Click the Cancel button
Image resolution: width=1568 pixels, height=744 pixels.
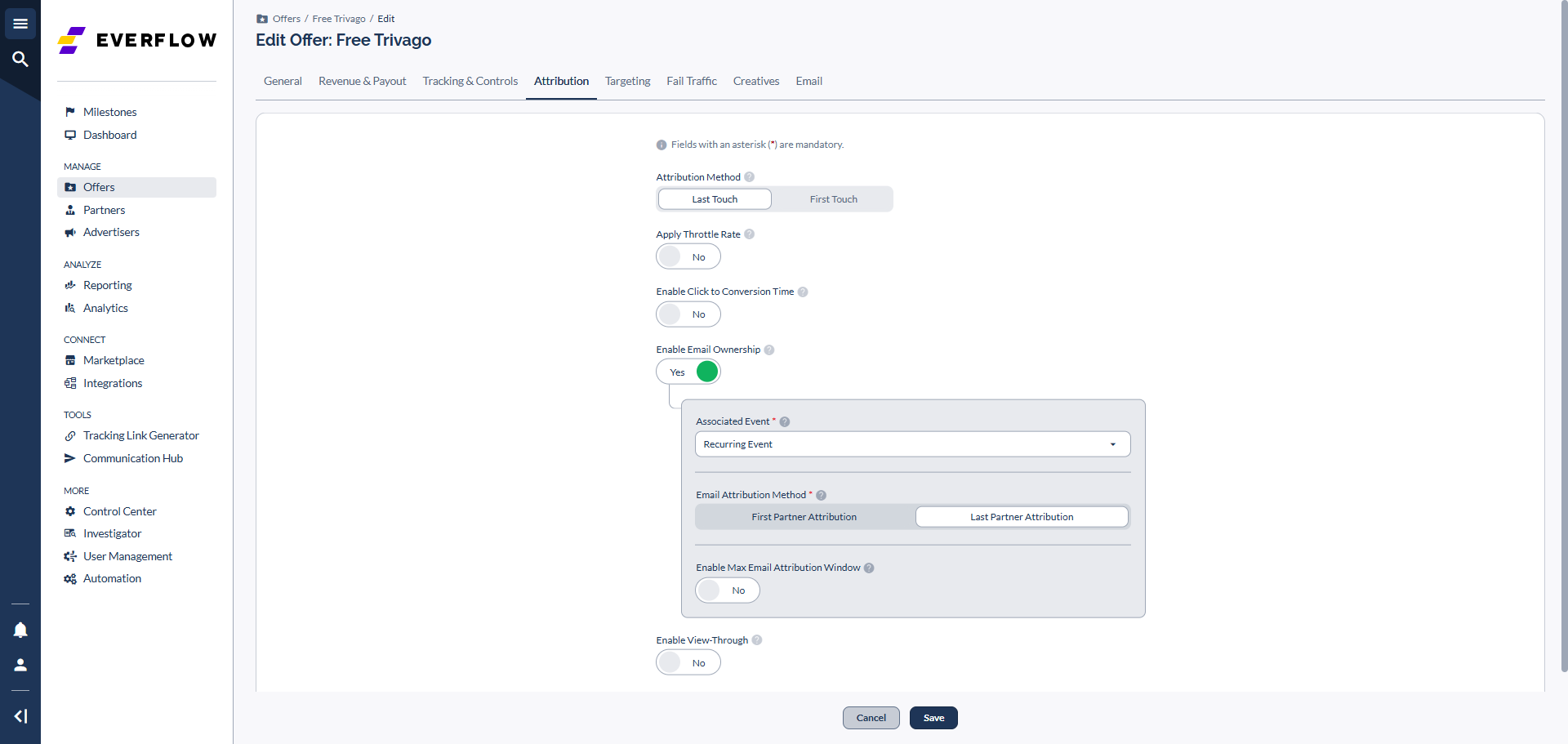tap(871, 718)
